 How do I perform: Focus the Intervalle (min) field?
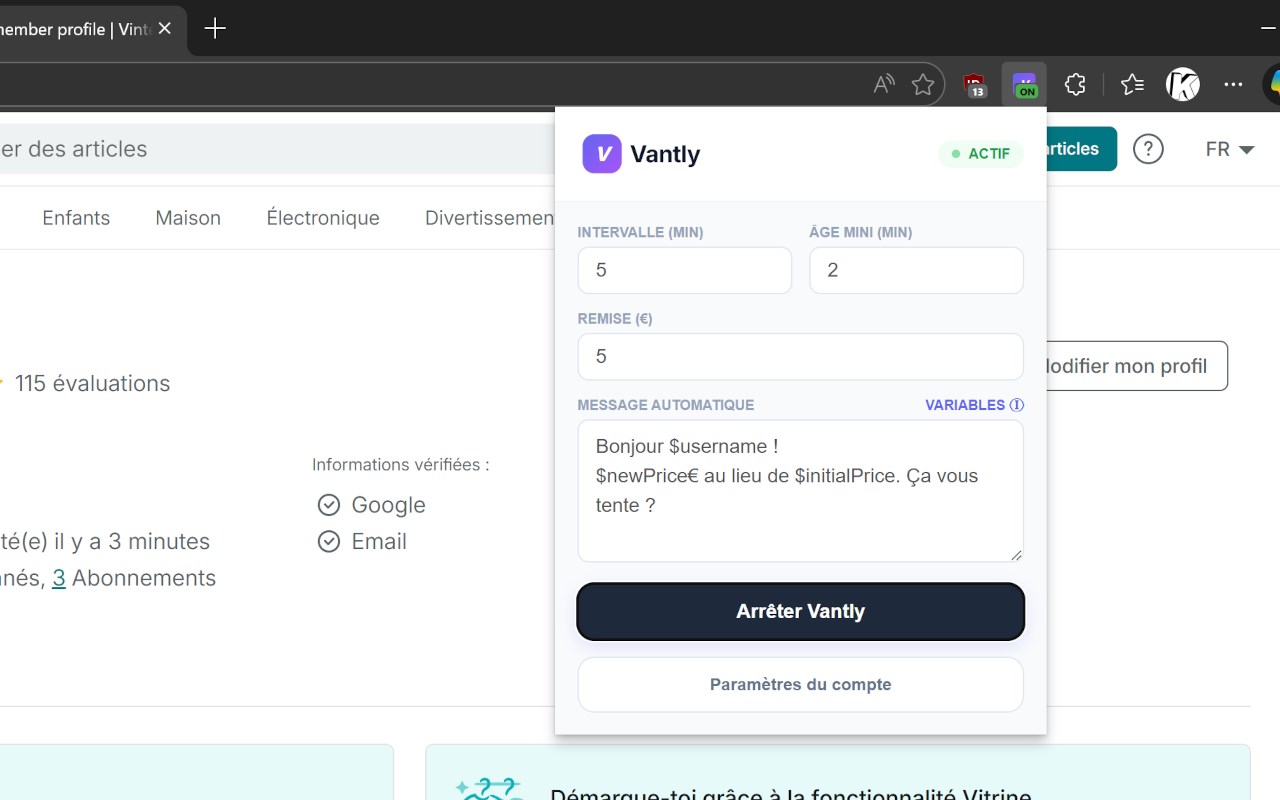(x=685, y=270)
